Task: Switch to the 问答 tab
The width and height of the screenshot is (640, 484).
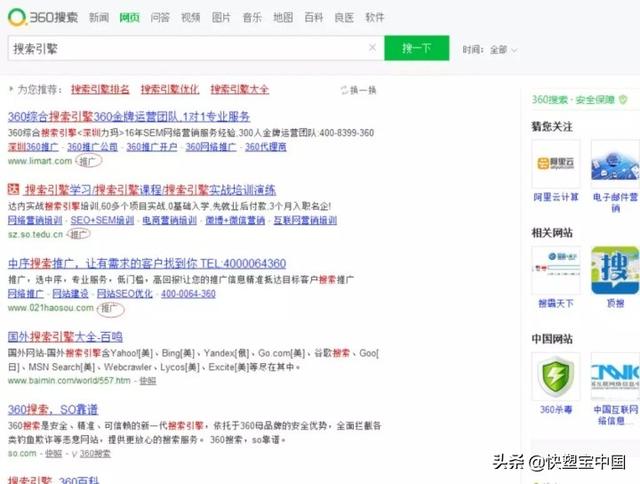Action: coord(160,18)
